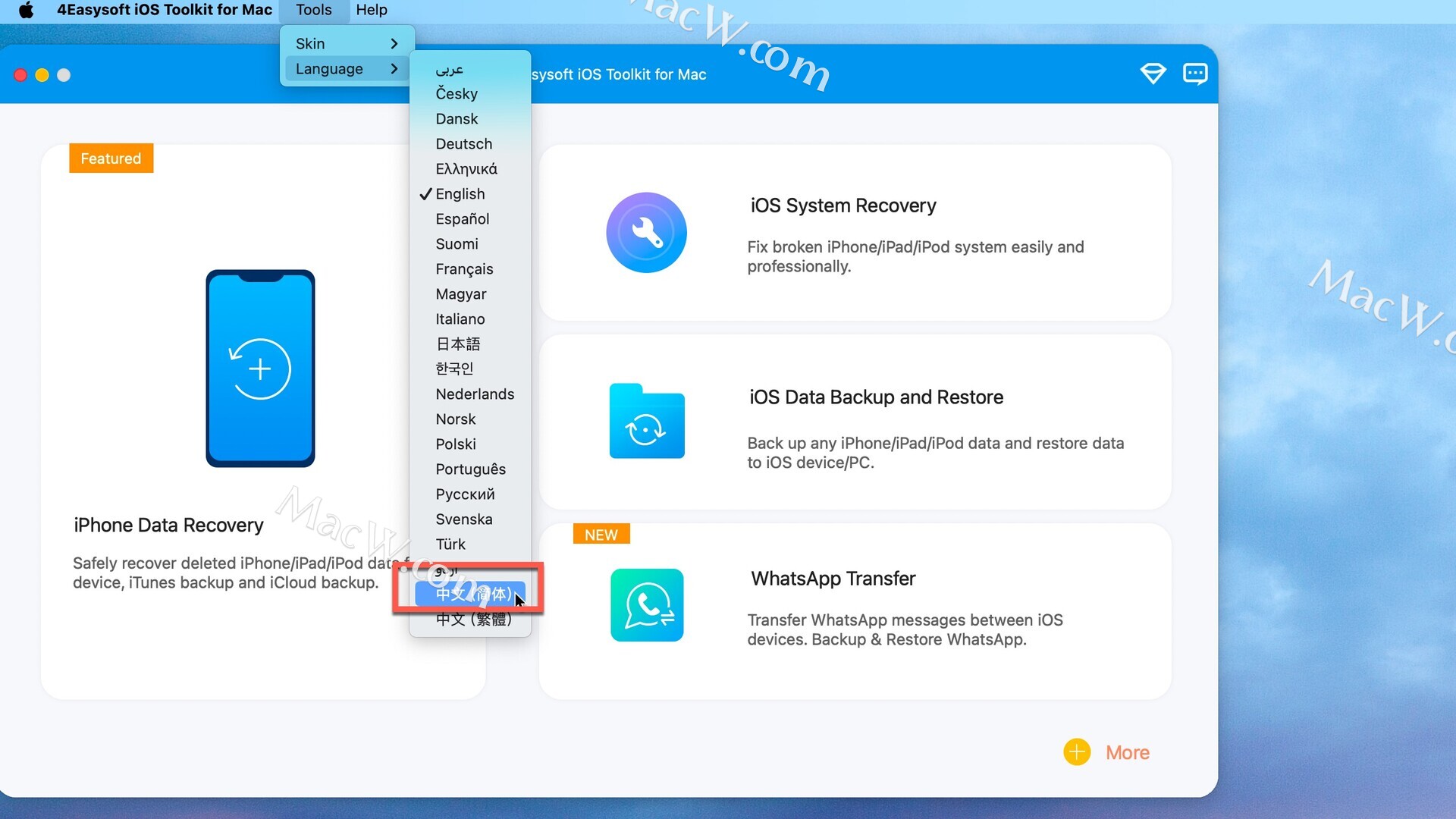Select 日本語 language

470,344
